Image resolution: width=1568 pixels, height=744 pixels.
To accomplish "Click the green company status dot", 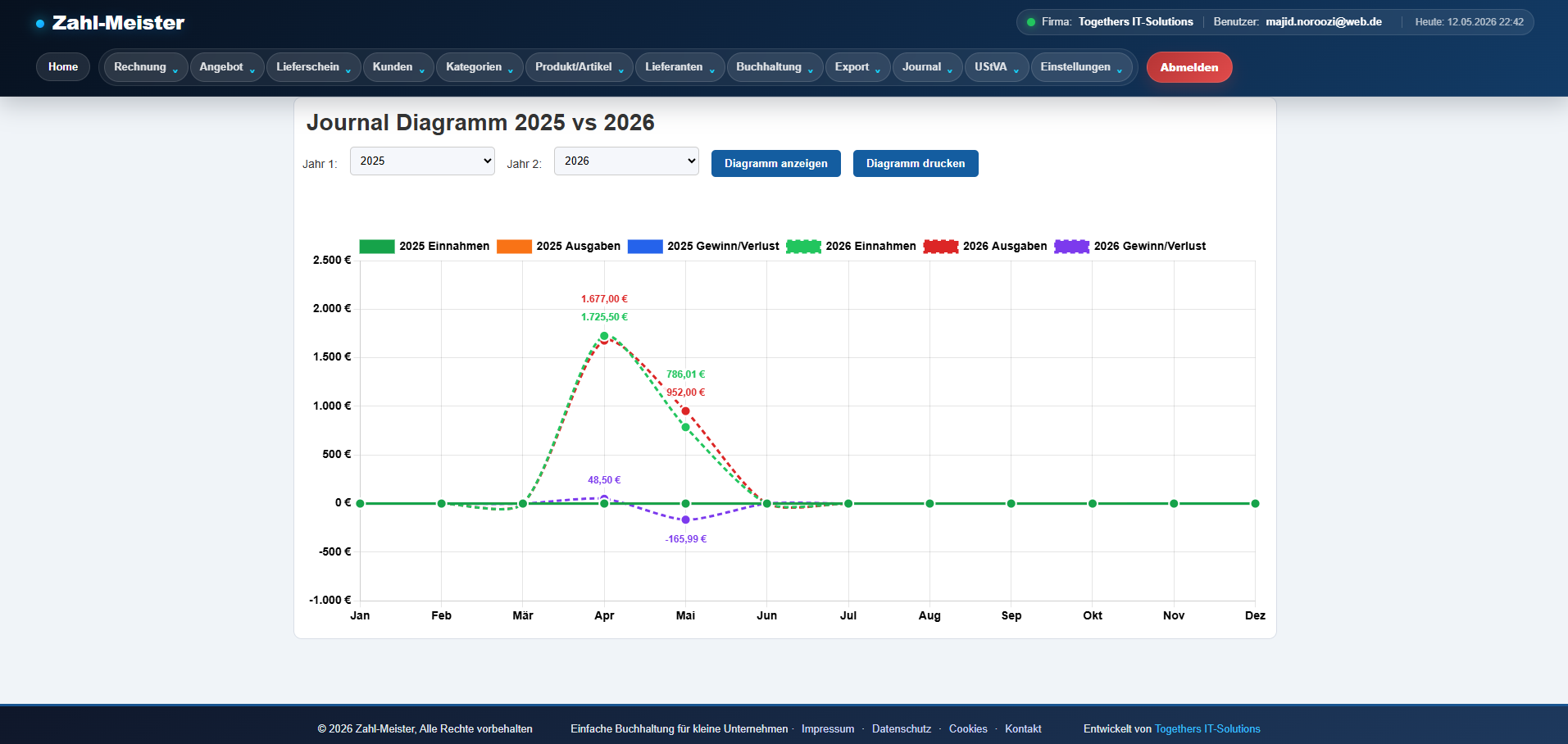I will 1031,22.
